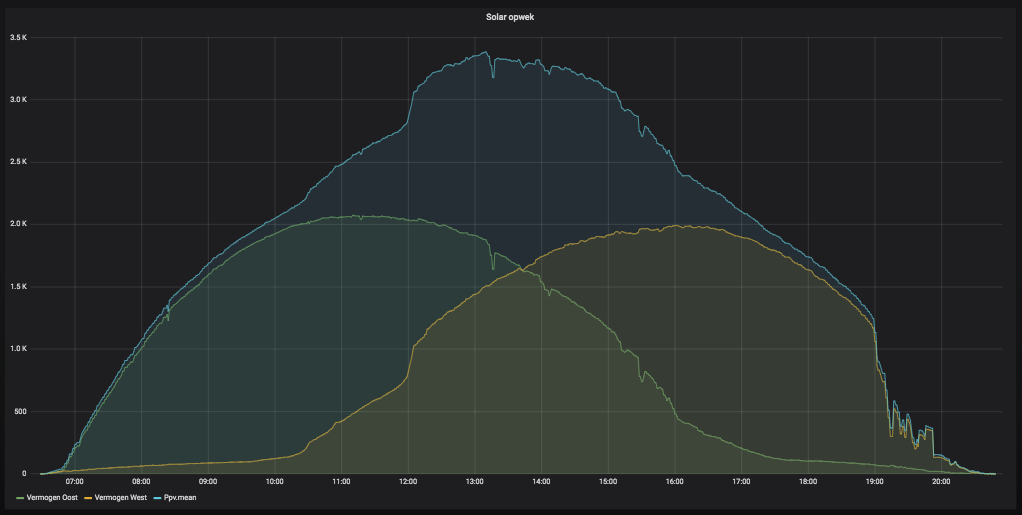Click the 3.0 K y-axis label
Viewport: 1022px width, 515px height.
coord(18,100)
